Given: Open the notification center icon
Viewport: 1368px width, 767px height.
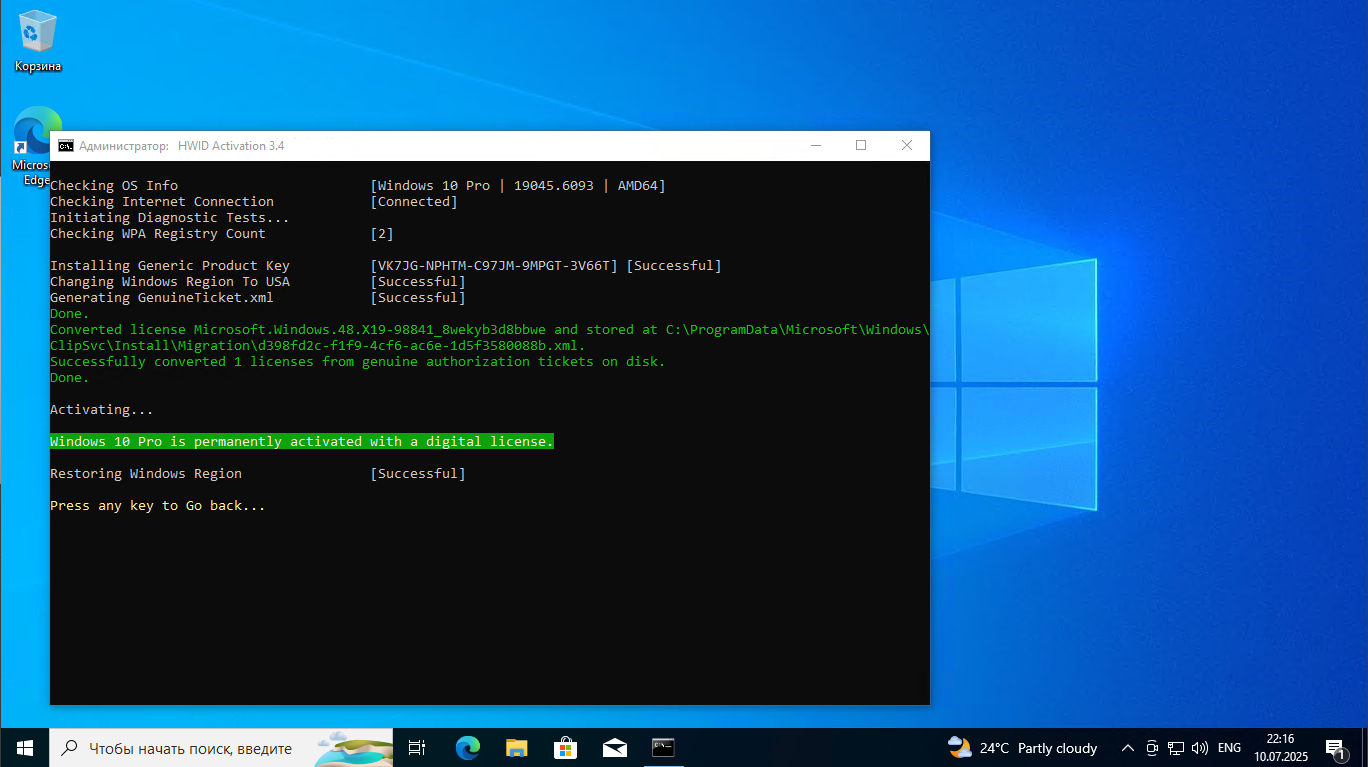Looking at the screenshot, I should pos(1336,748).
